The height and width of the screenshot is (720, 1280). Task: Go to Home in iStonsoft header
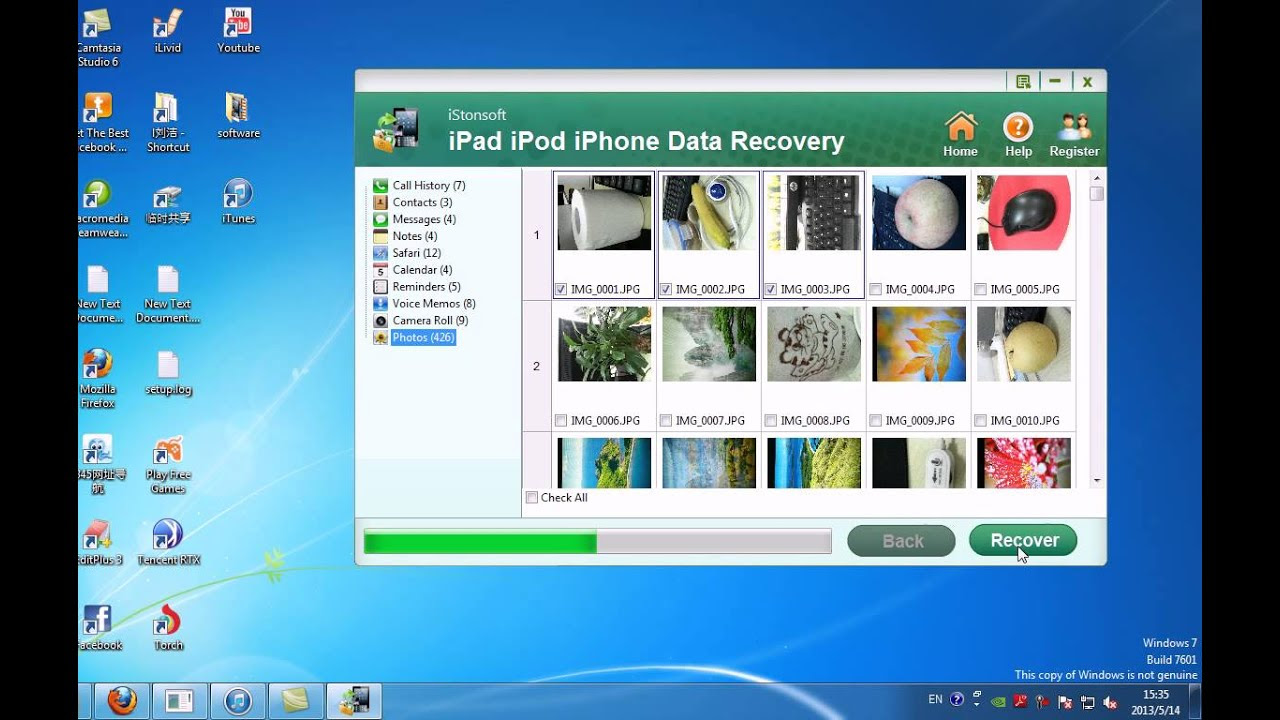point(960,134)
